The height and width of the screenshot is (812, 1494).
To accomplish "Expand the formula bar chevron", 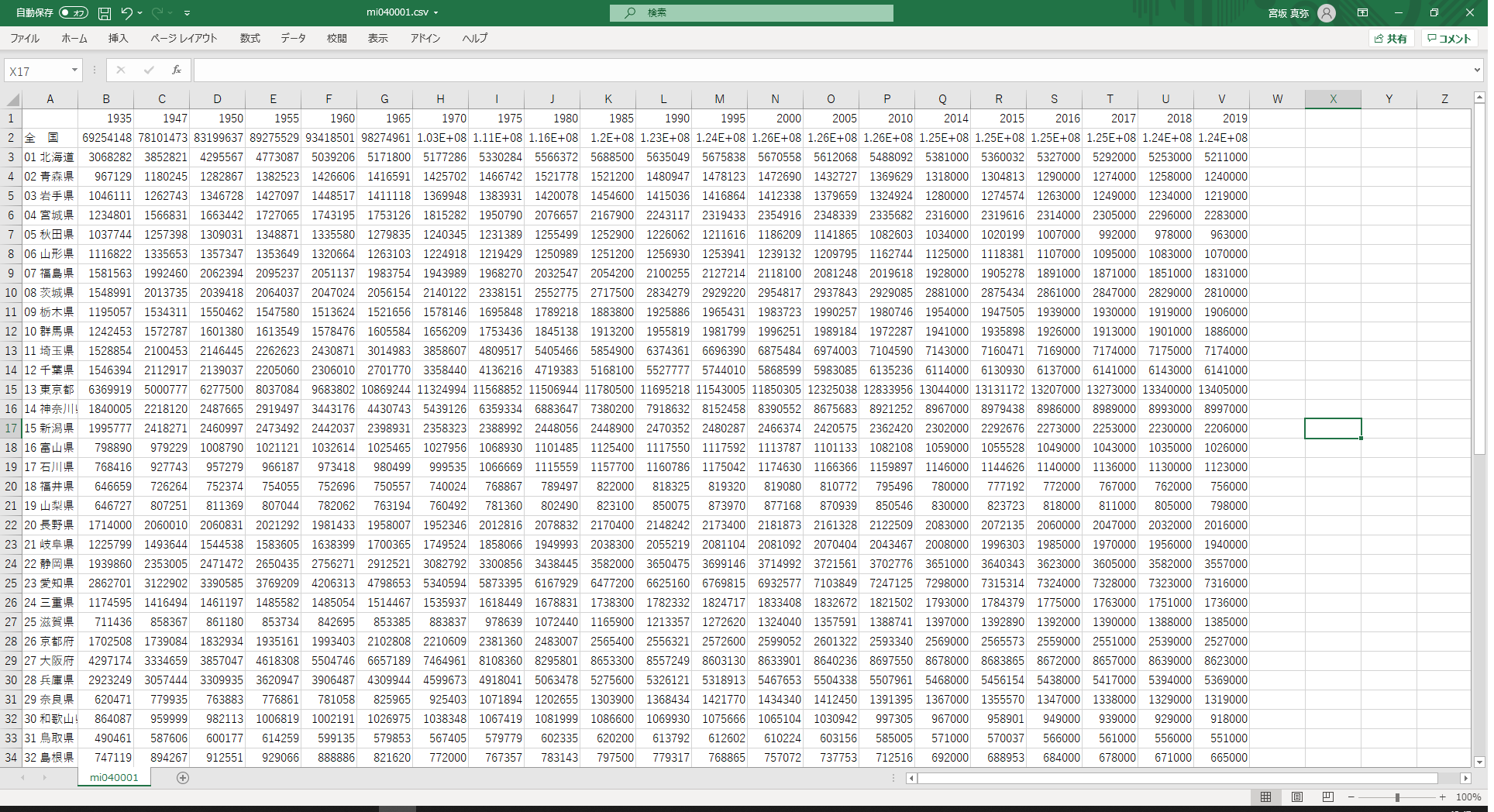I will click(1477, 71).
